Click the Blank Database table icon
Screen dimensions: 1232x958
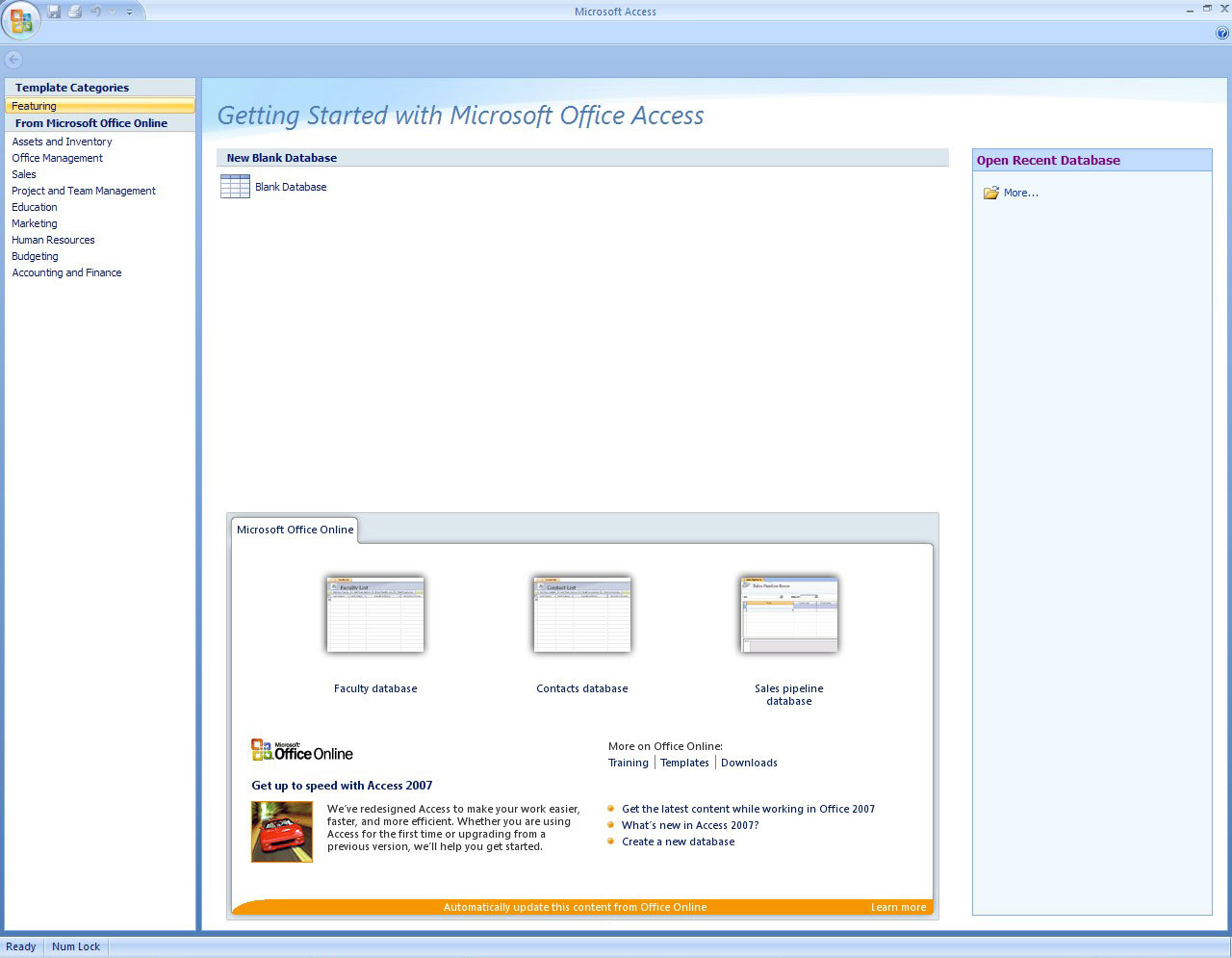235,187
